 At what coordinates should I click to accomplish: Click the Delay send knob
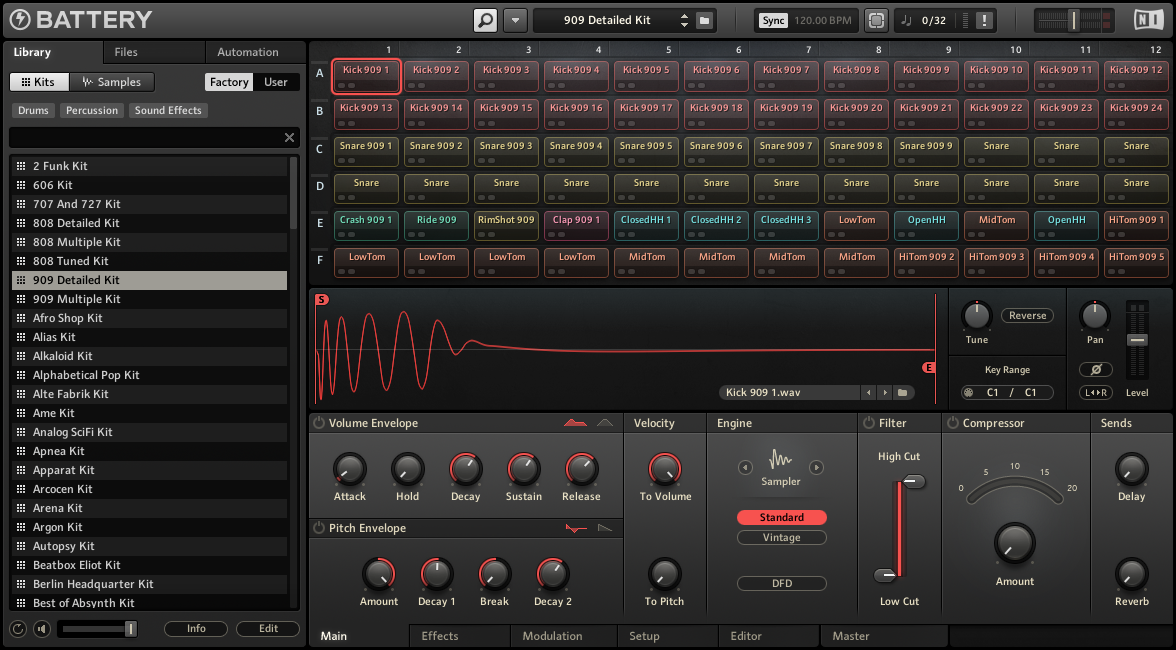(x=1131, y=469)
